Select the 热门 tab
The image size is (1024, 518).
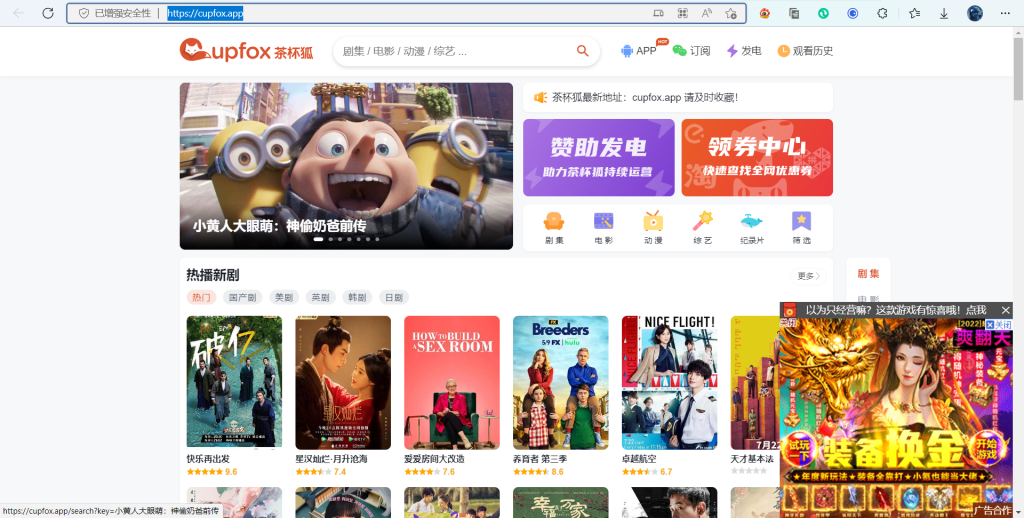pos(201,297)
